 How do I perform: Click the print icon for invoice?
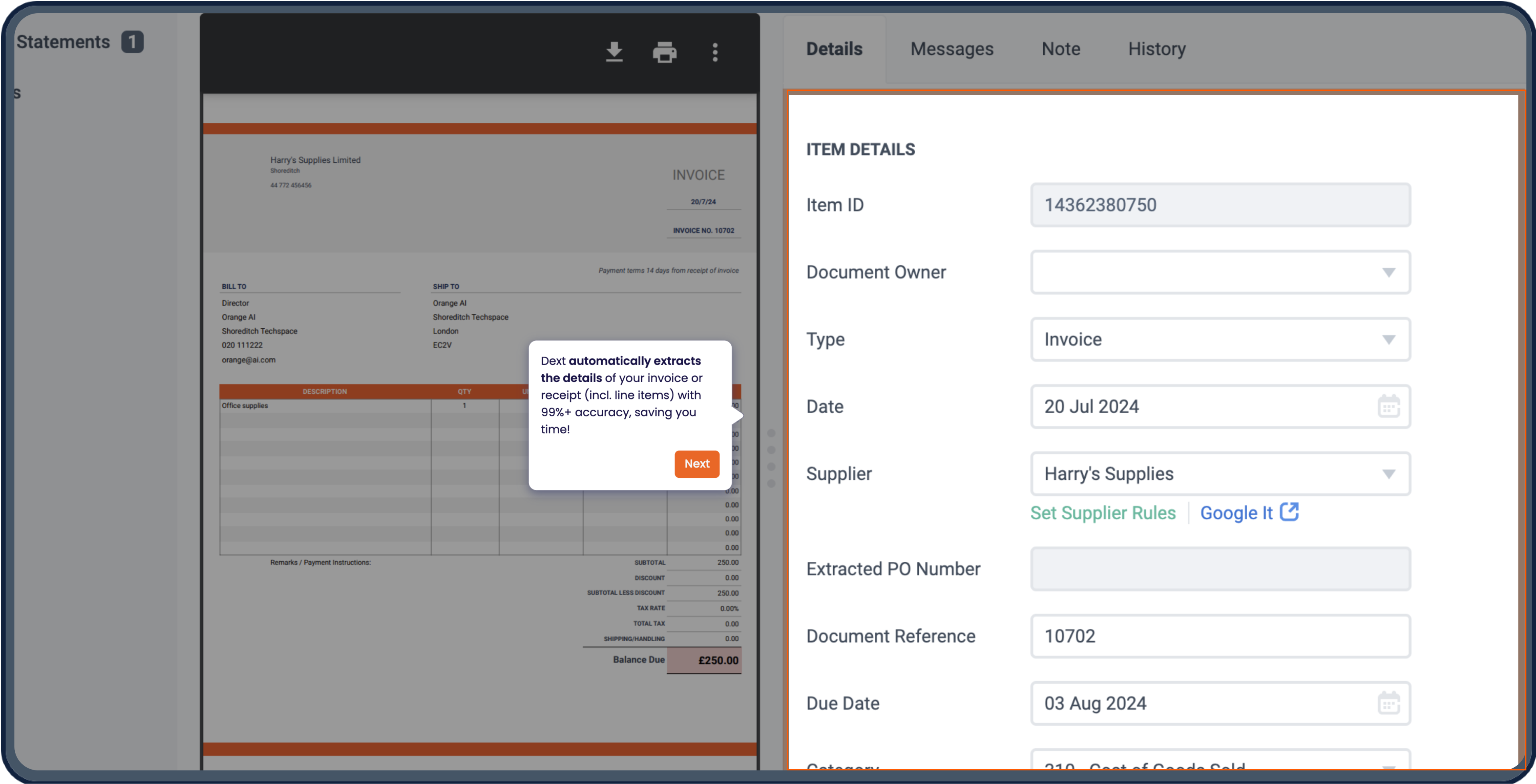(x=664, y=52)
